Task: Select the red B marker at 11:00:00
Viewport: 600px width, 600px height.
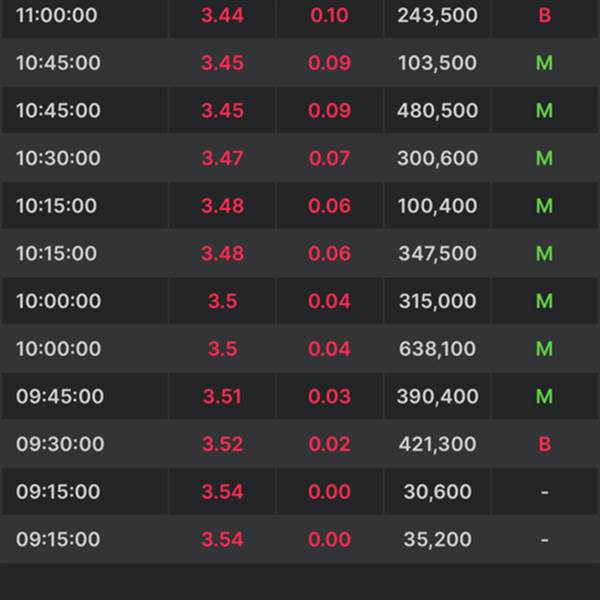Action: coord(544,16)
